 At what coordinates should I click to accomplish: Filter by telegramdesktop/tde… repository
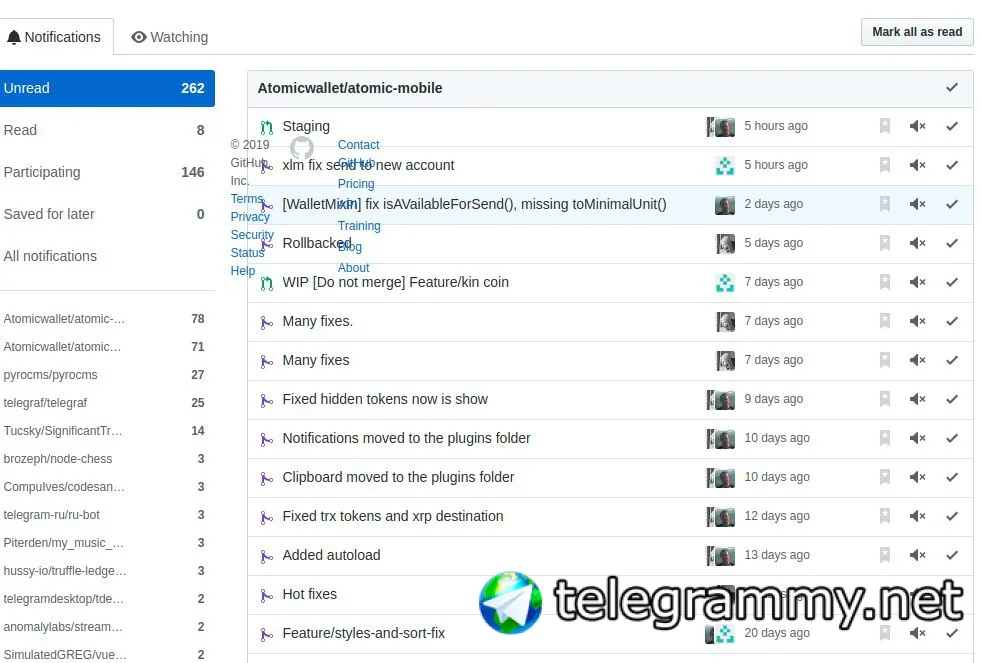pyautogui.click(x=105, y=599)
